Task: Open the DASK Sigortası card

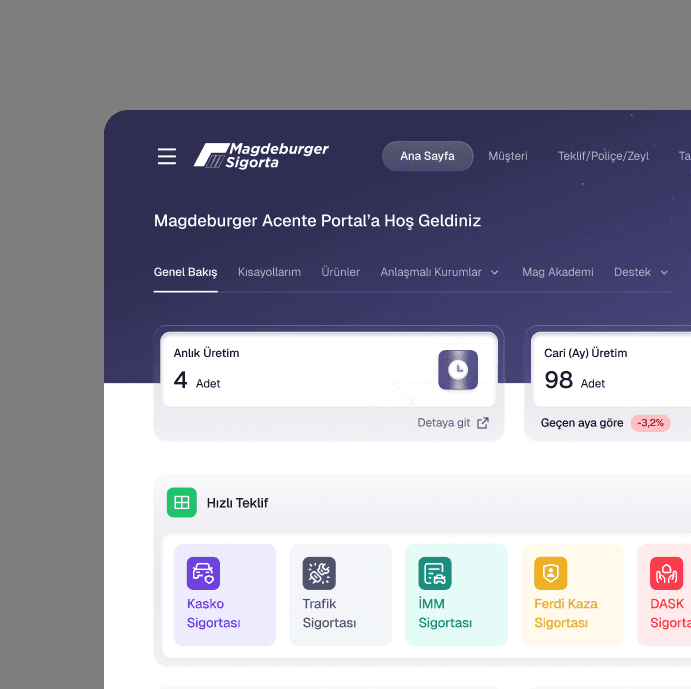Action: (665, 595)
